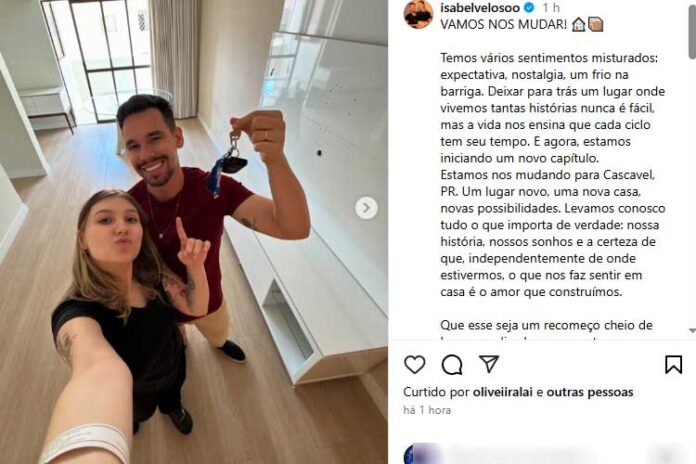The image size is (696, 464).
Task: Click the house emoji in the caption
Action: pos(578,24)
